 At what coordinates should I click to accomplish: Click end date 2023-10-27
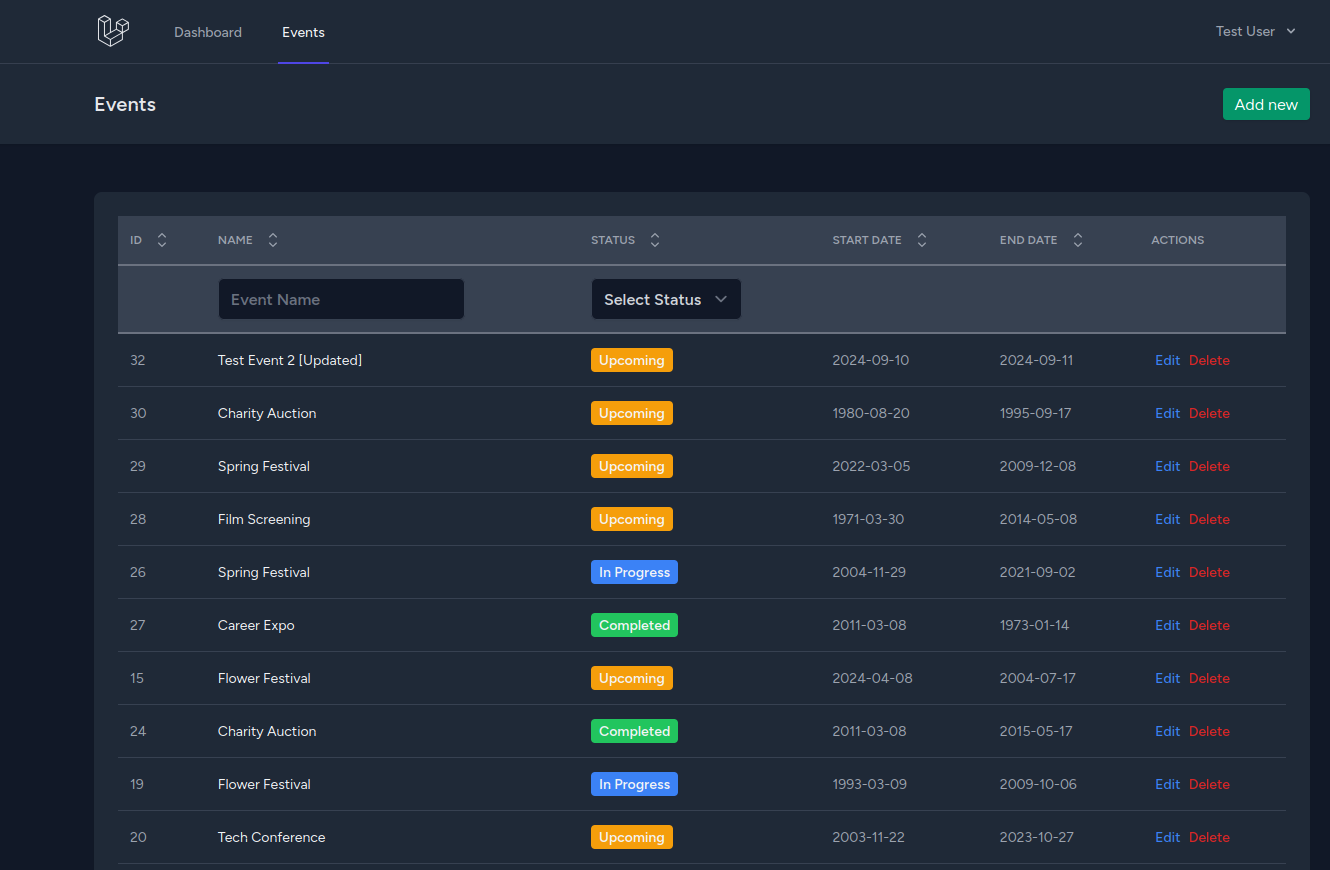click(1037, 837)
